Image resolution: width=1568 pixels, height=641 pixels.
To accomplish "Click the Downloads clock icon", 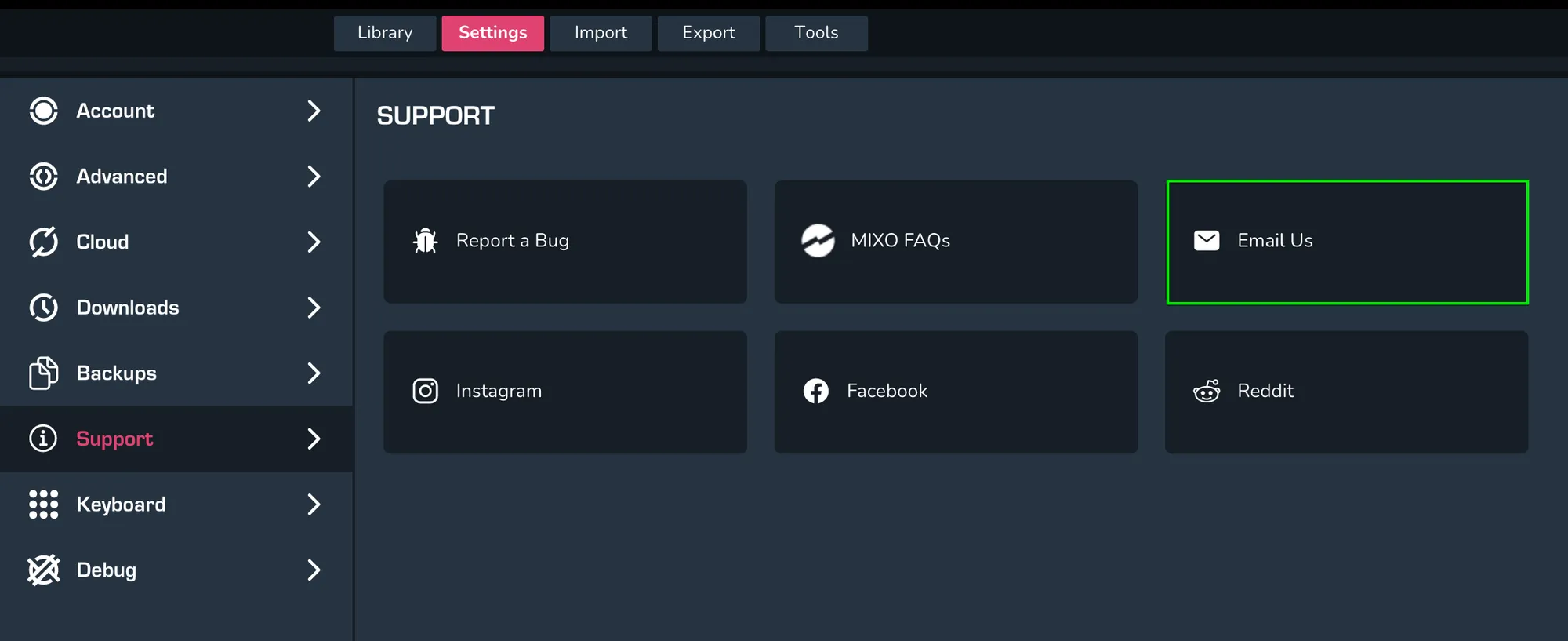I will click(x=43, y=308).
